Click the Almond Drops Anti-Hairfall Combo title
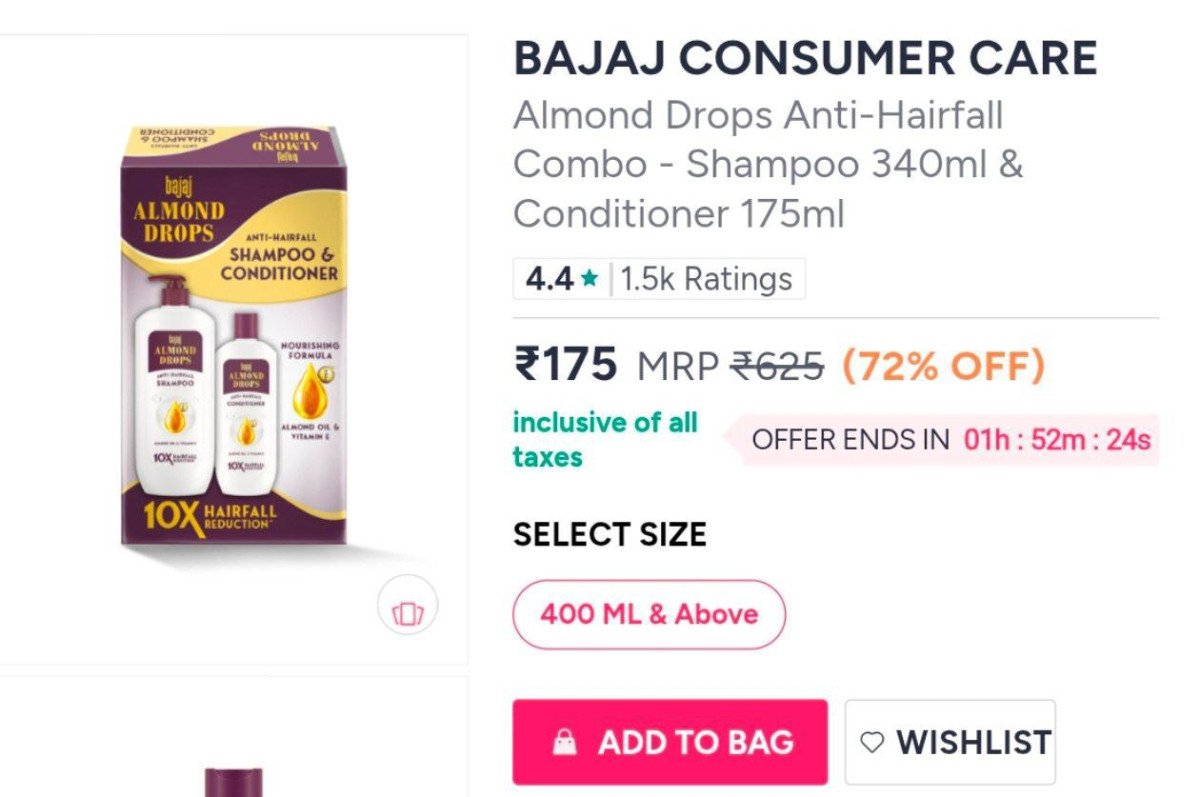Image resolution: width=1200 pixels, height=797 pixels. (768, 164)
